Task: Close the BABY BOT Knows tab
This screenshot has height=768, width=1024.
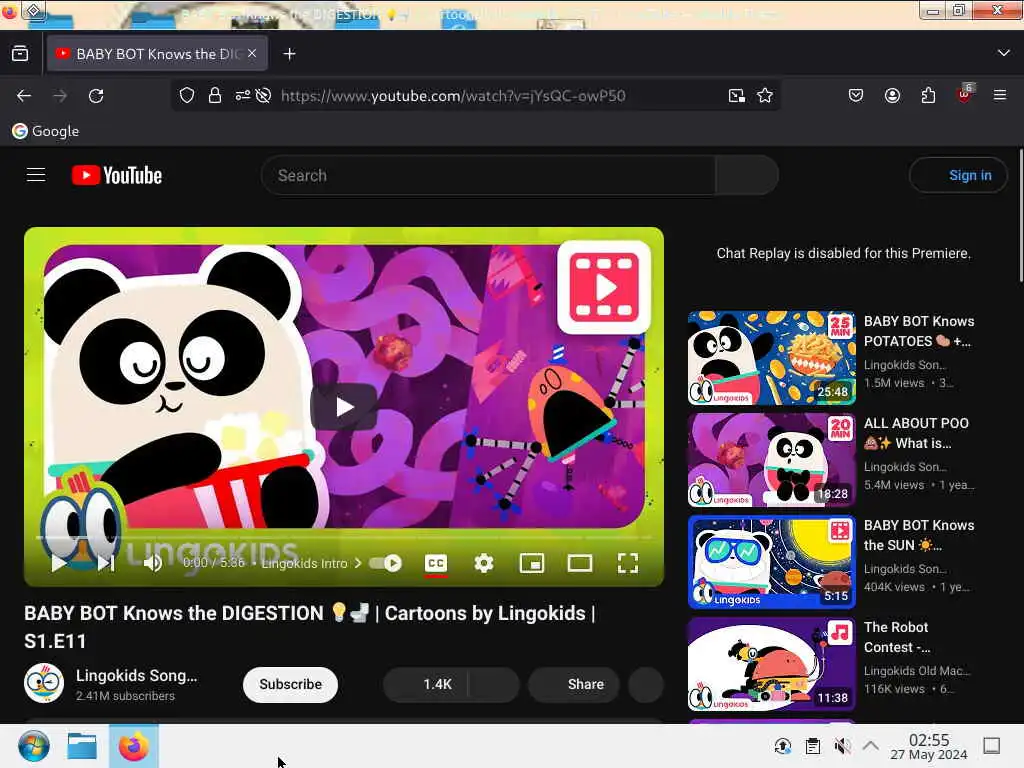Action: coord(252,54)
